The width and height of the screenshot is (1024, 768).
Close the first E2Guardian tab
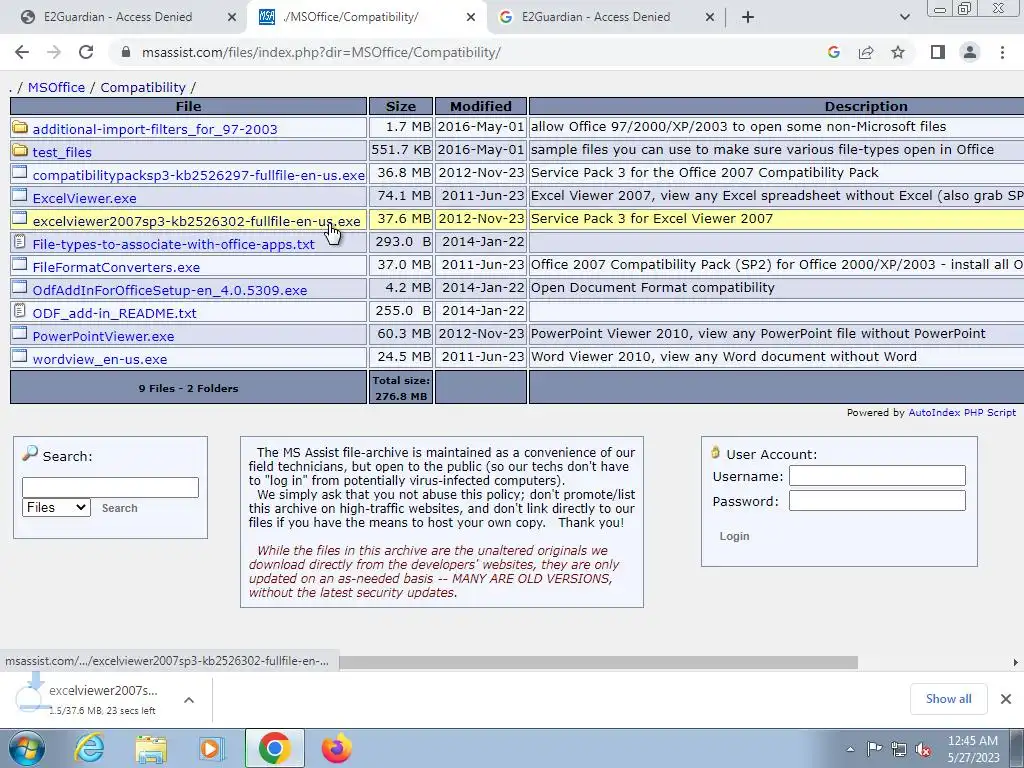[232, 17]
